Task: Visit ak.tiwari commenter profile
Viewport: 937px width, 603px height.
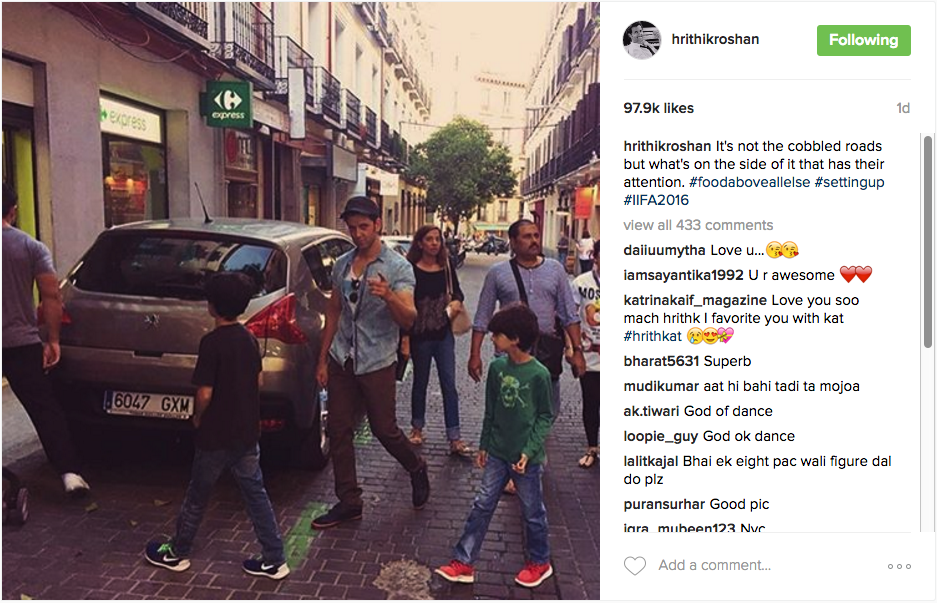Action: tap(651, 412)
